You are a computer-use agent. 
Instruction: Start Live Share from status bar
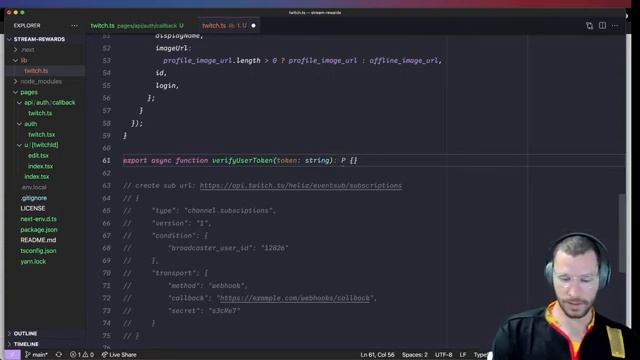[119, 355]
